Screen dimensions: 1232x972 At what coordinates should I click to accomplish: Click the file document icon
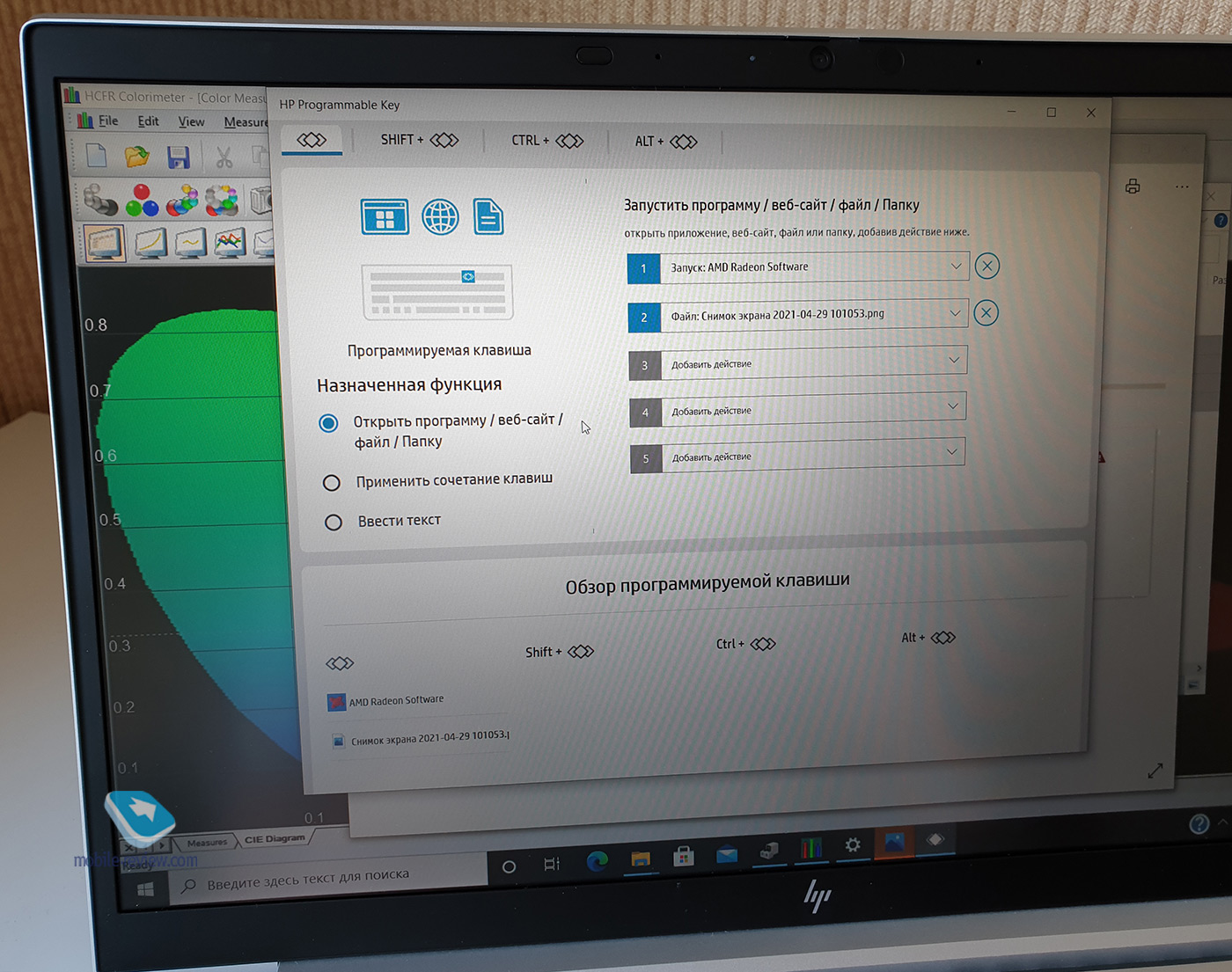point(488,216)
